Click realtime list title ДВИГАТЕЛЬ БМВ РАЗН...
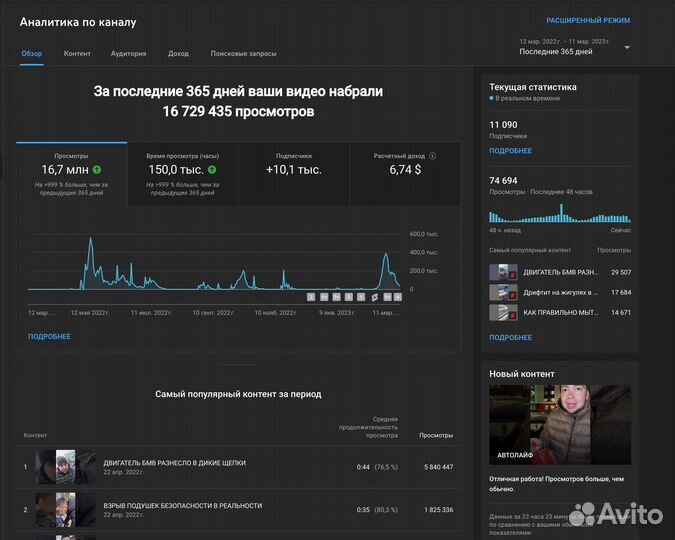This screenshot has width=675, height=540. (560, 272)
